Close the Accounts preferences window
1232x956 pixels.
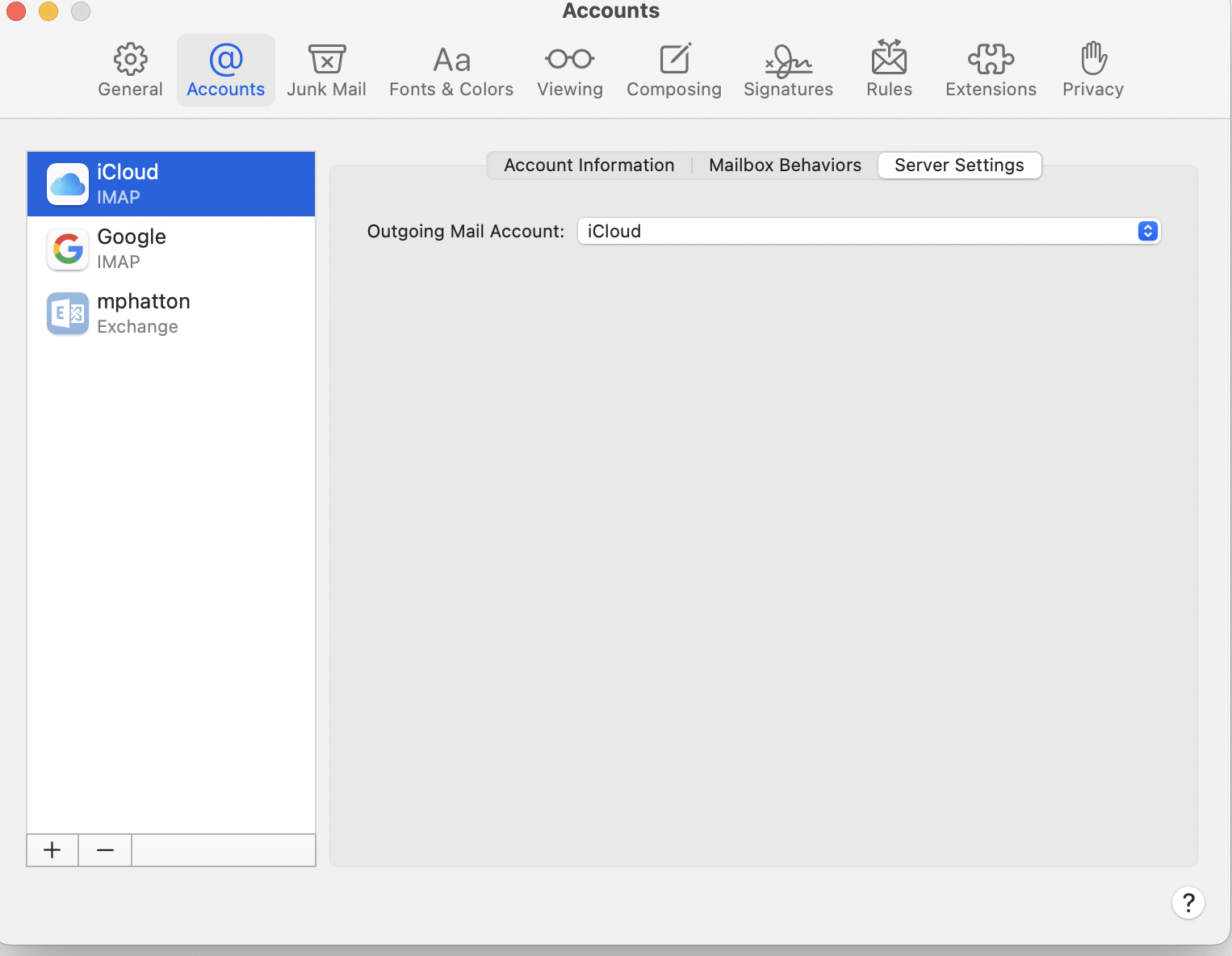pyautogui.click(x=16, y=11)
